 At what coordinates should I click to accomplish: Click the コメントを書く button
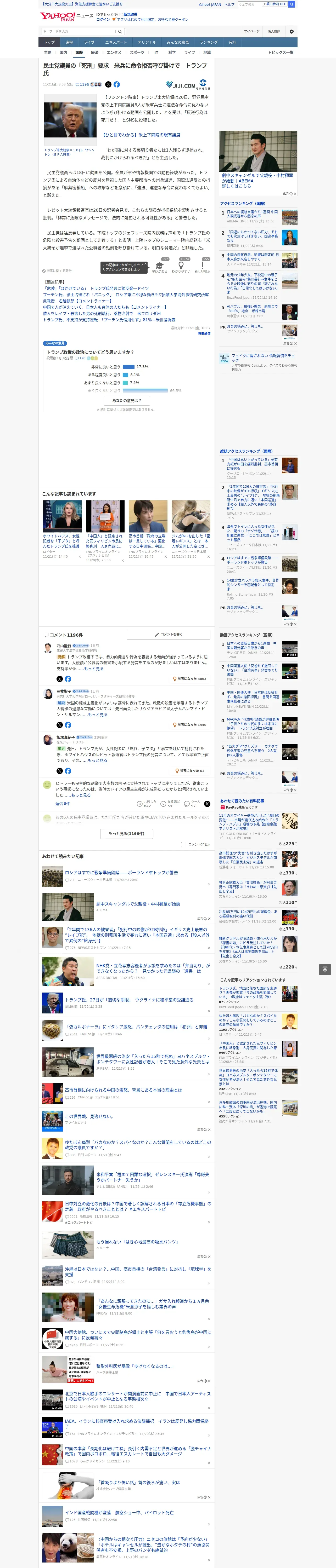click(169, 634)
